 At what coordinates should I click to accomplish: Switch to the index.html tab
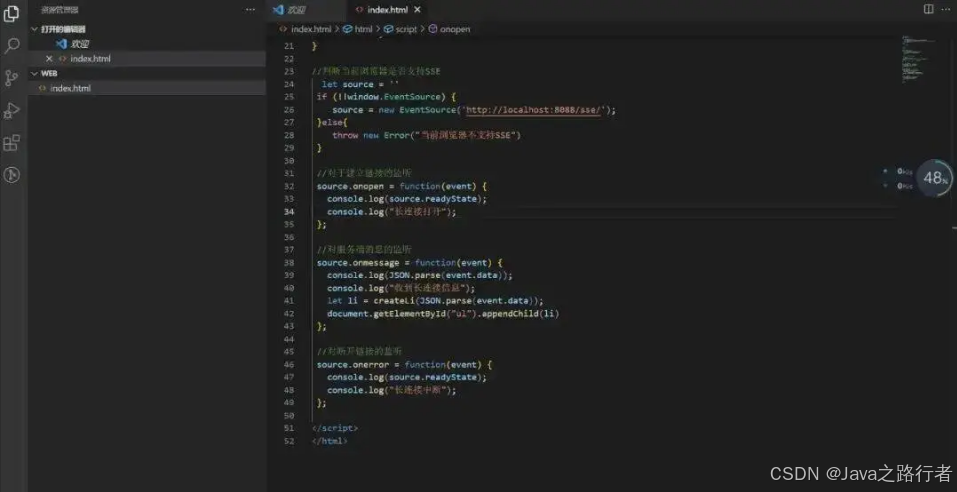[388, 10]
